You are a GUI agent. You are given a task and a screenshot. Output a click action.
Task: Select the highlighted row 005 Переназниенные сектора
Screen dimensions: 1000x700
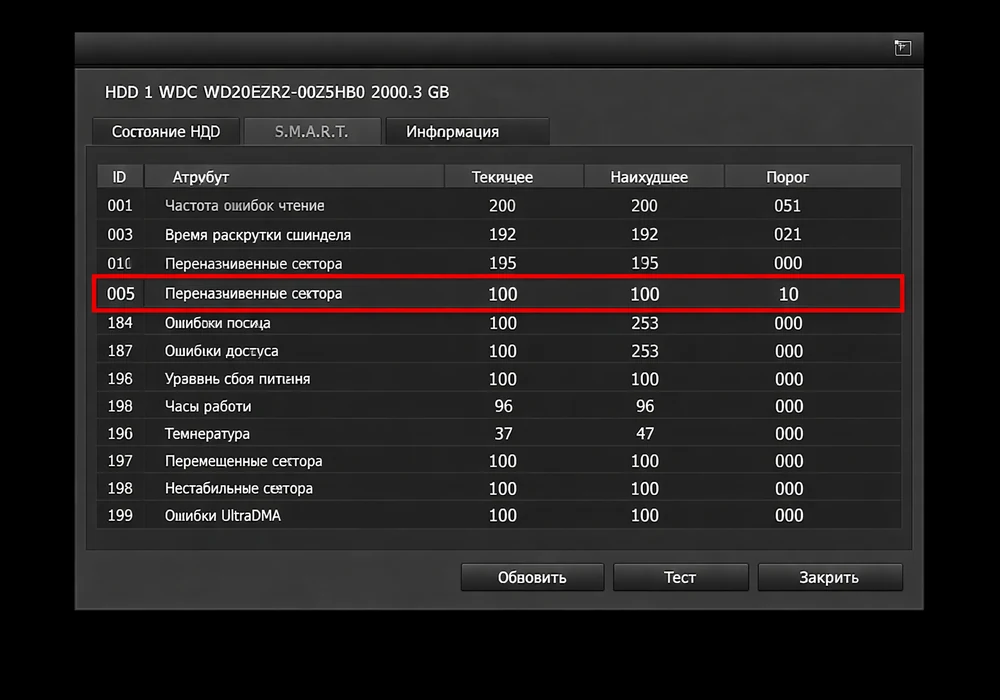click(498, 293)
